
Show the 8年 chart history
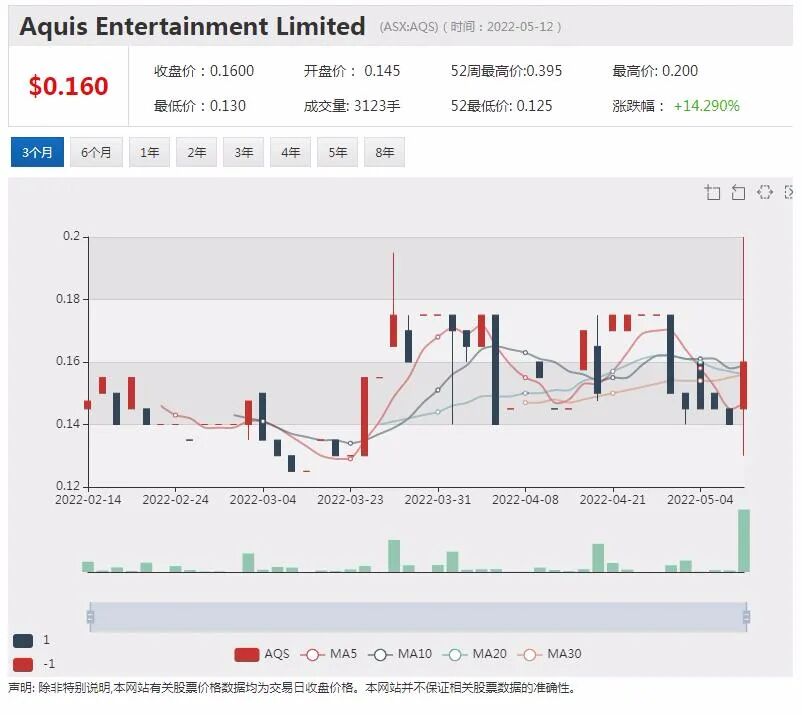[385, 152]
